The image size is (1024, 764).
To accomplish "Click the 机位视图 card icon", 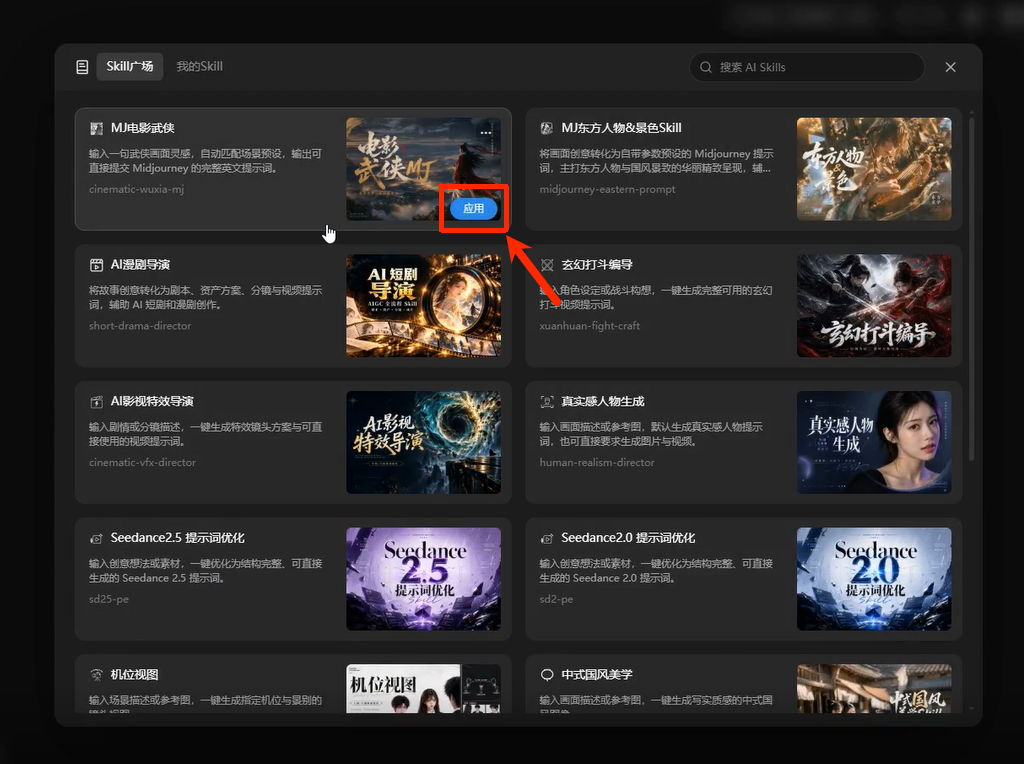I will (x=97, y=675).
